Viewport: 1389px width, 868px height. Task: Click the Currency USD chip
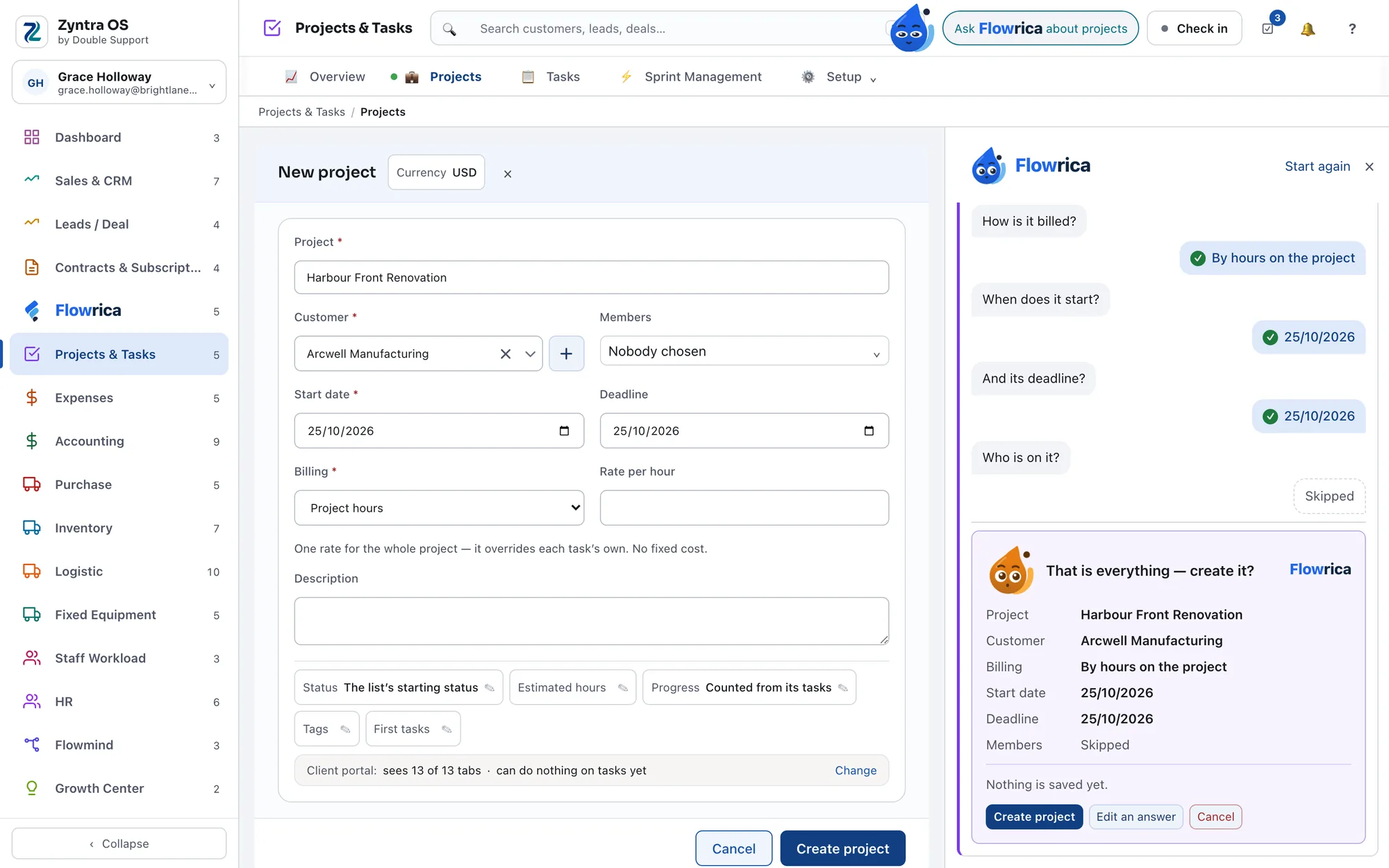point(436,173)
